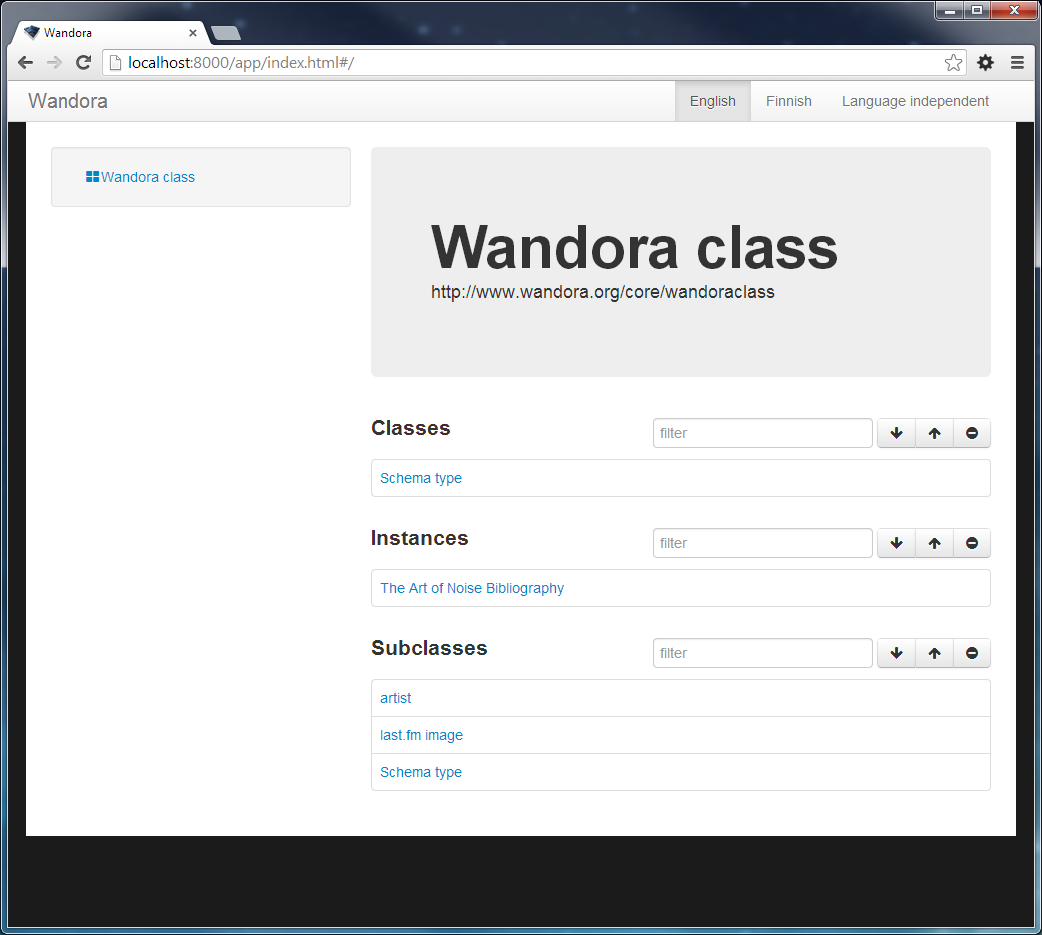
Task: Click the down arrow button in Subclasses section
Action: click(896, 653)
